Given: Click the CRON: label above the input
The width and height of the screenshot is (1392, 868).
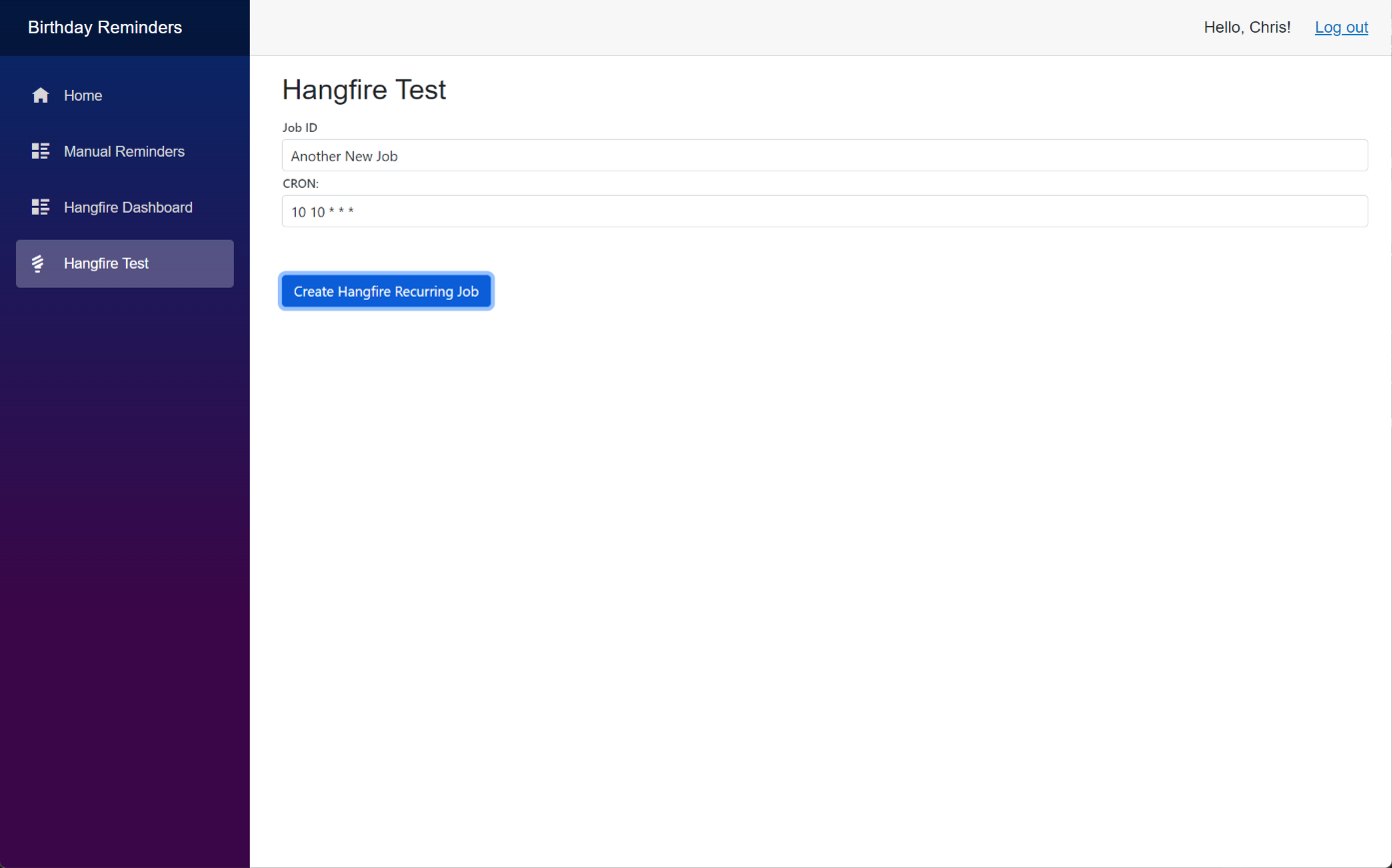Looking at the screenshot, I should pyautogui.click(x=301, y=183).
